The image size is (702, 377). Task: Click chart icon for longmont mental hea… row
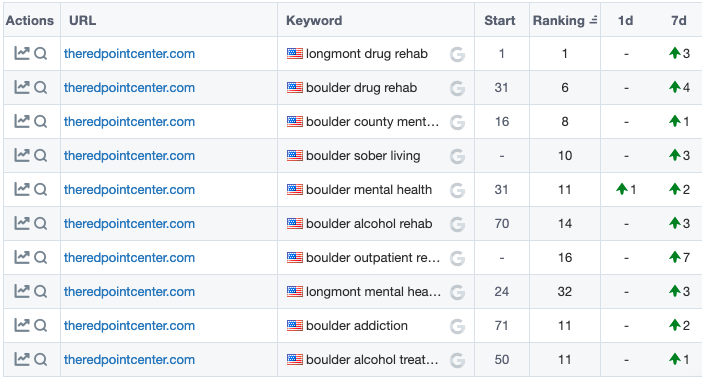tap(21, 291)
